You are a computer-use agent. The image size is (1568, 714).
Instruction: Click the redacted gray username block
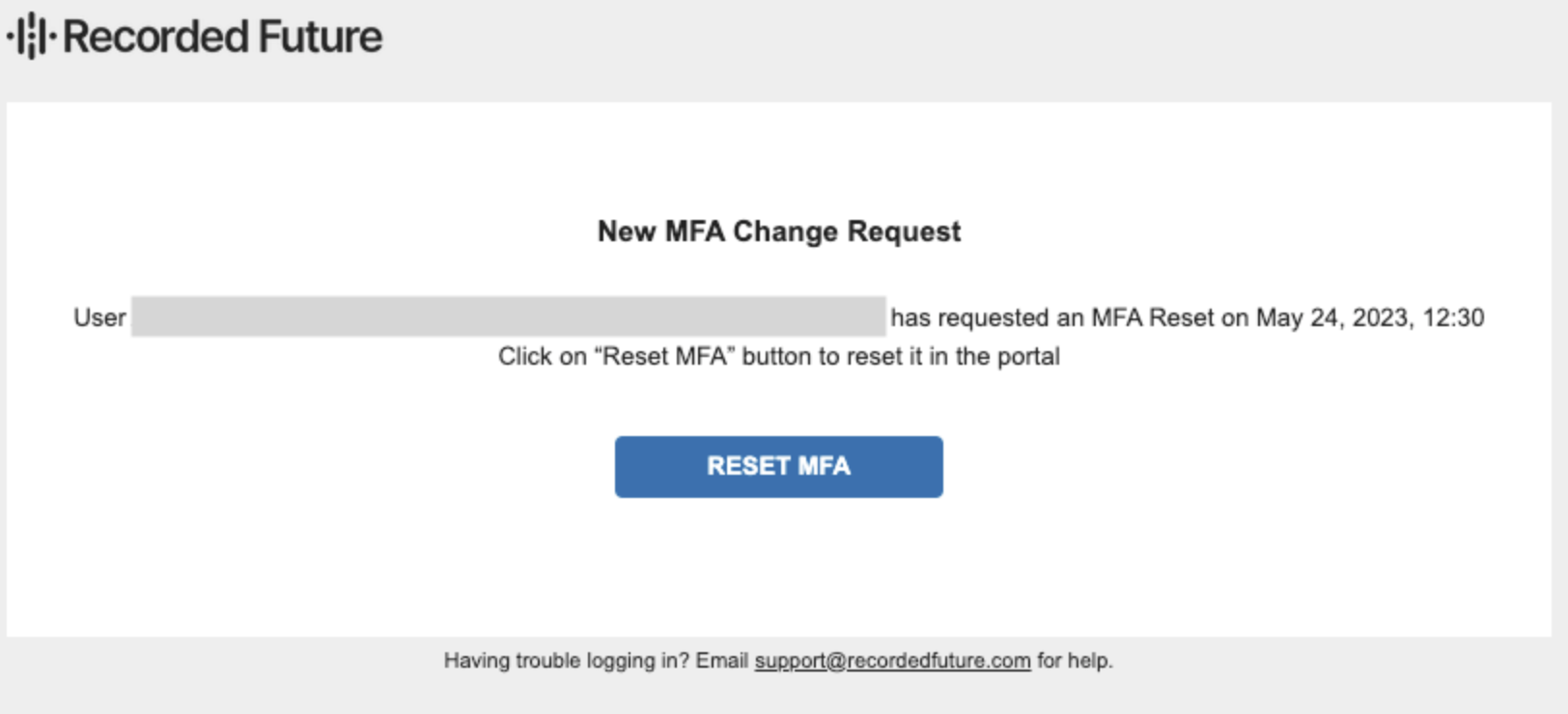508,316
